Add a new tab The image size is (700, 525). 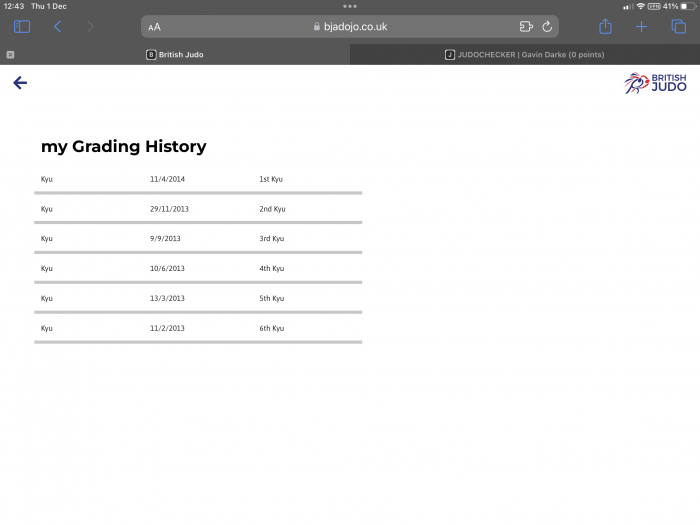(642, 27)
